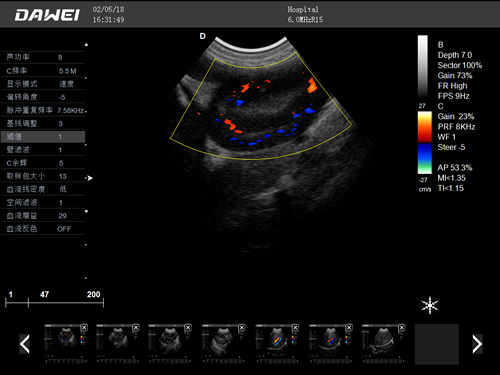The height and width of the screenshot is (375, 500).
Task: Select the 血流增益 29 flow gain row
Action: click(x=43, y=216)
